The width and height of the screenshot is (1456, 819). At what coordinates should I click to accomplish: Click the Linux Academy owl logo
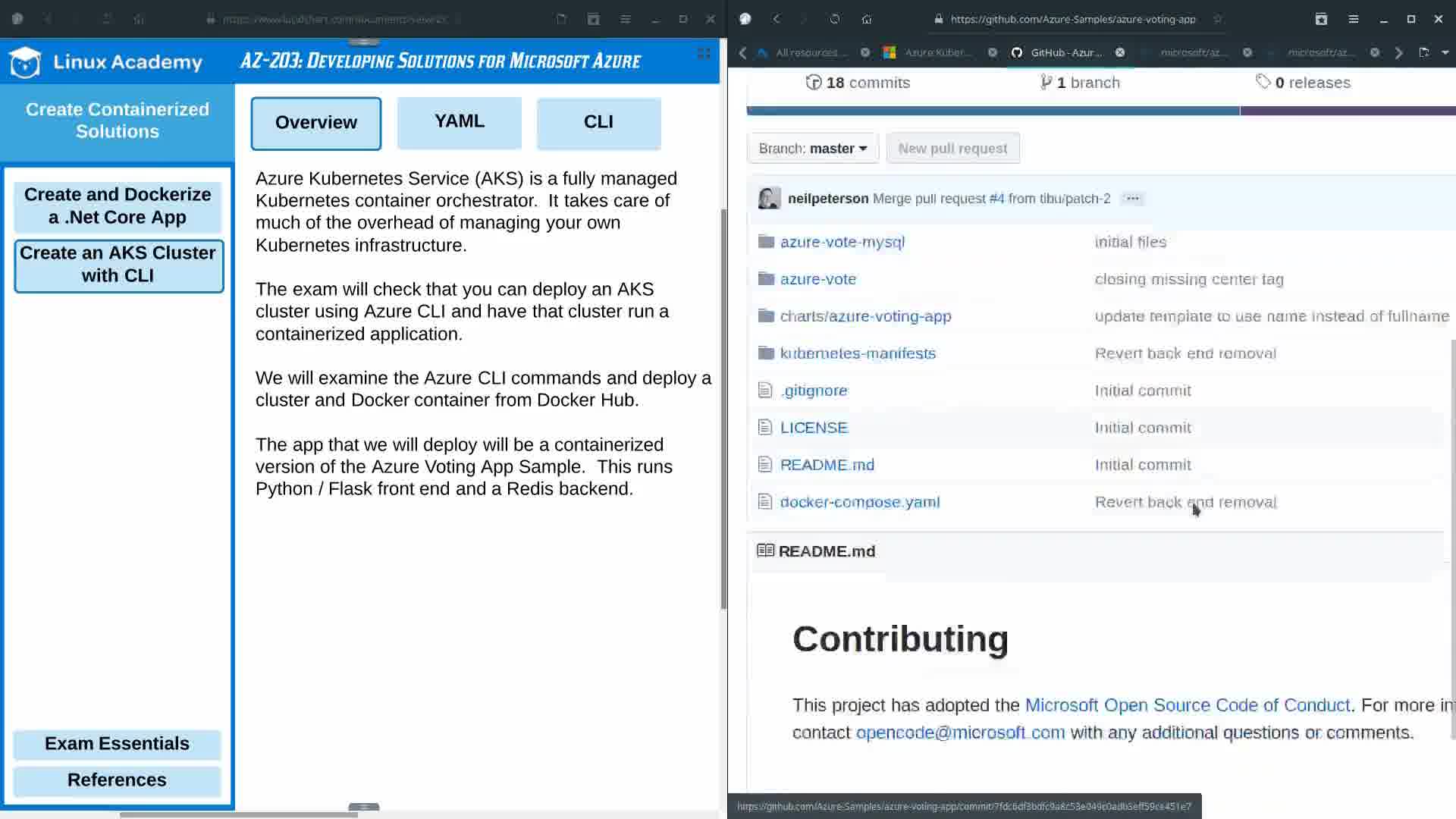[x=25, y=62]
